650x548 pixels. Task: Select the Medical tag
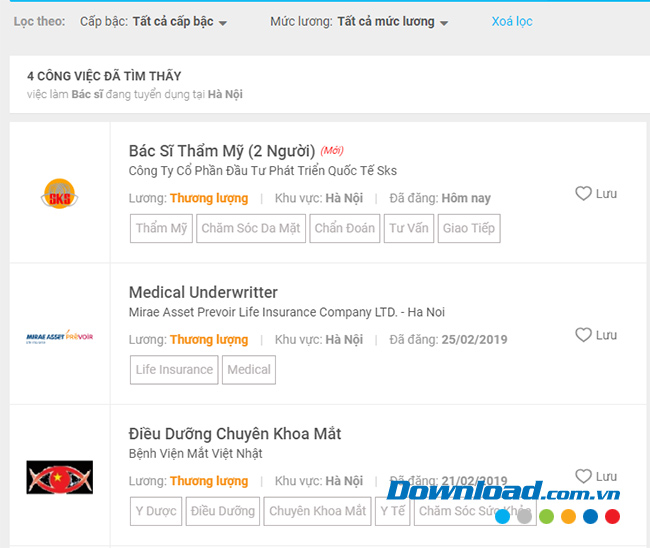(249, 369)
